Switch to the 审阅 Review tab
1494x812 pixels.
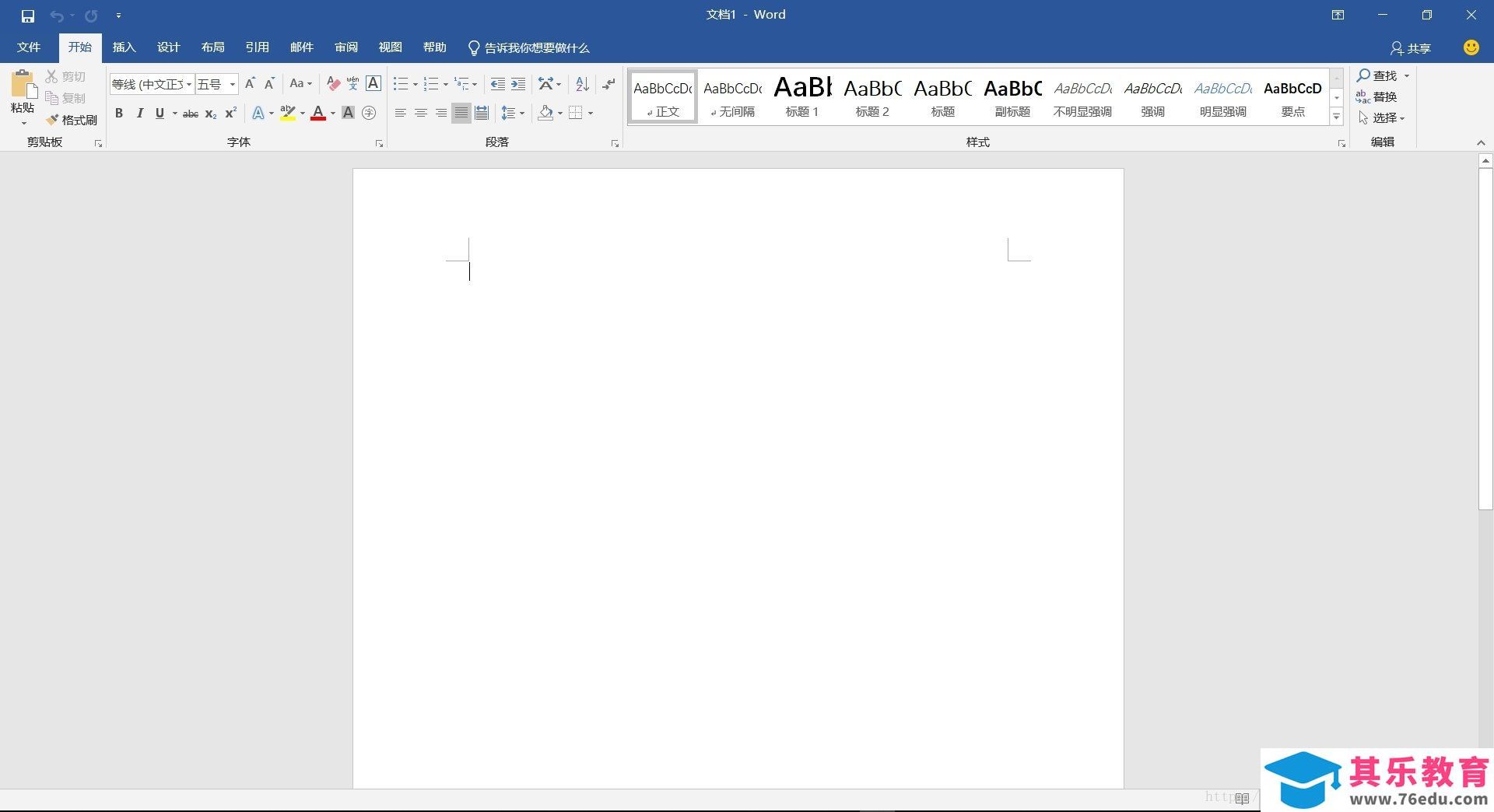(346, 47)
